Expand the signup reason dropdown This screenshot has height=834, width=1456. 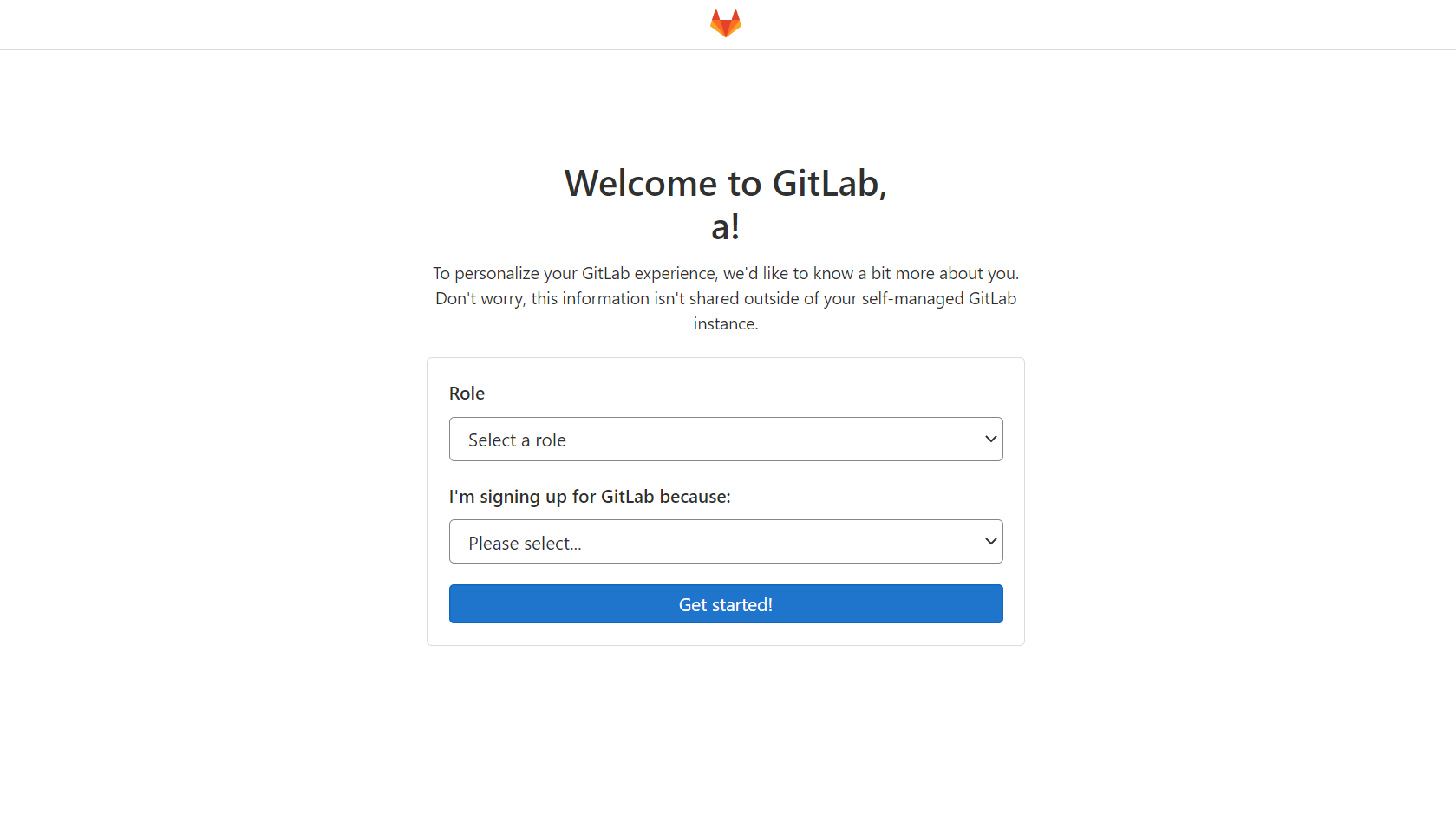pos(726,542)
